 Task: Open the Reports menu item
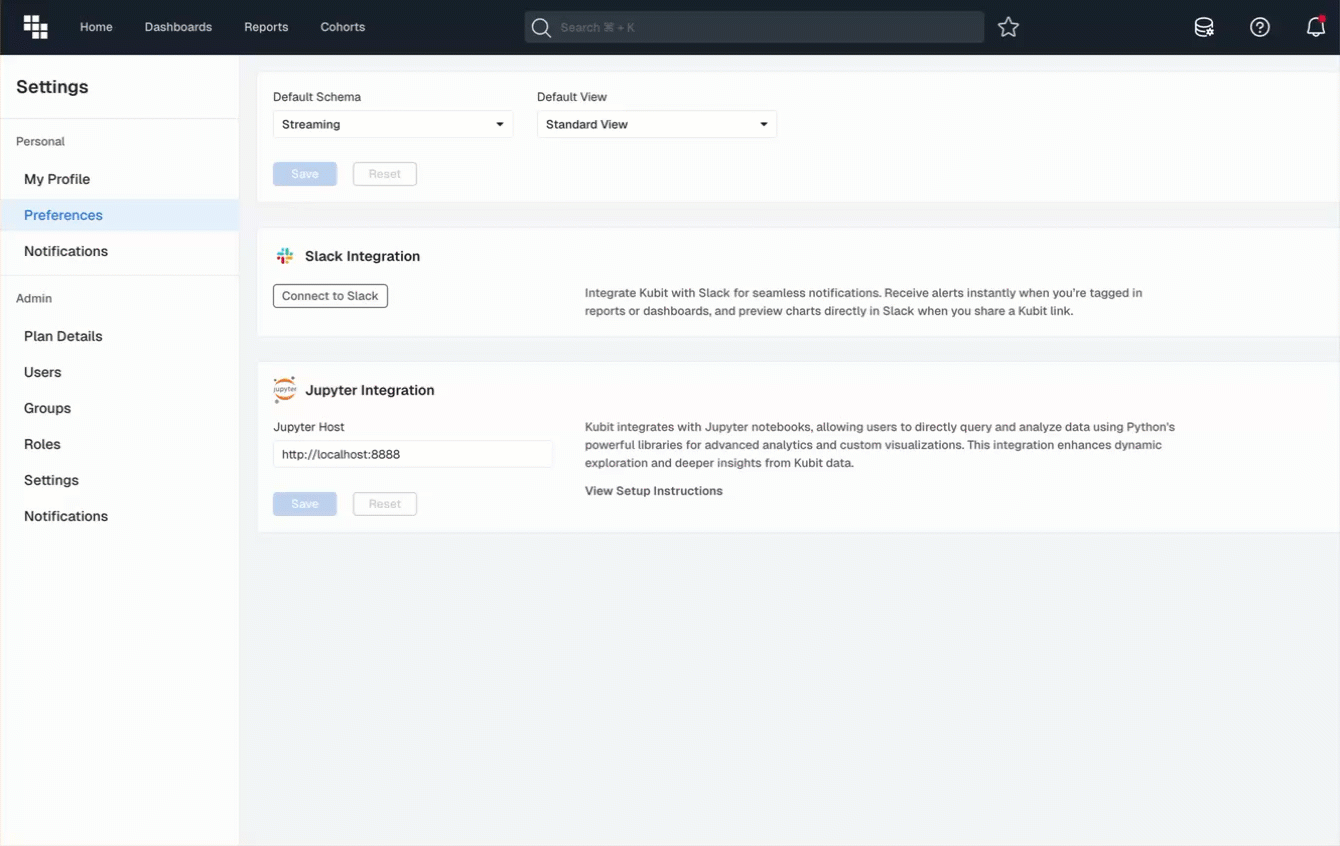266,27
